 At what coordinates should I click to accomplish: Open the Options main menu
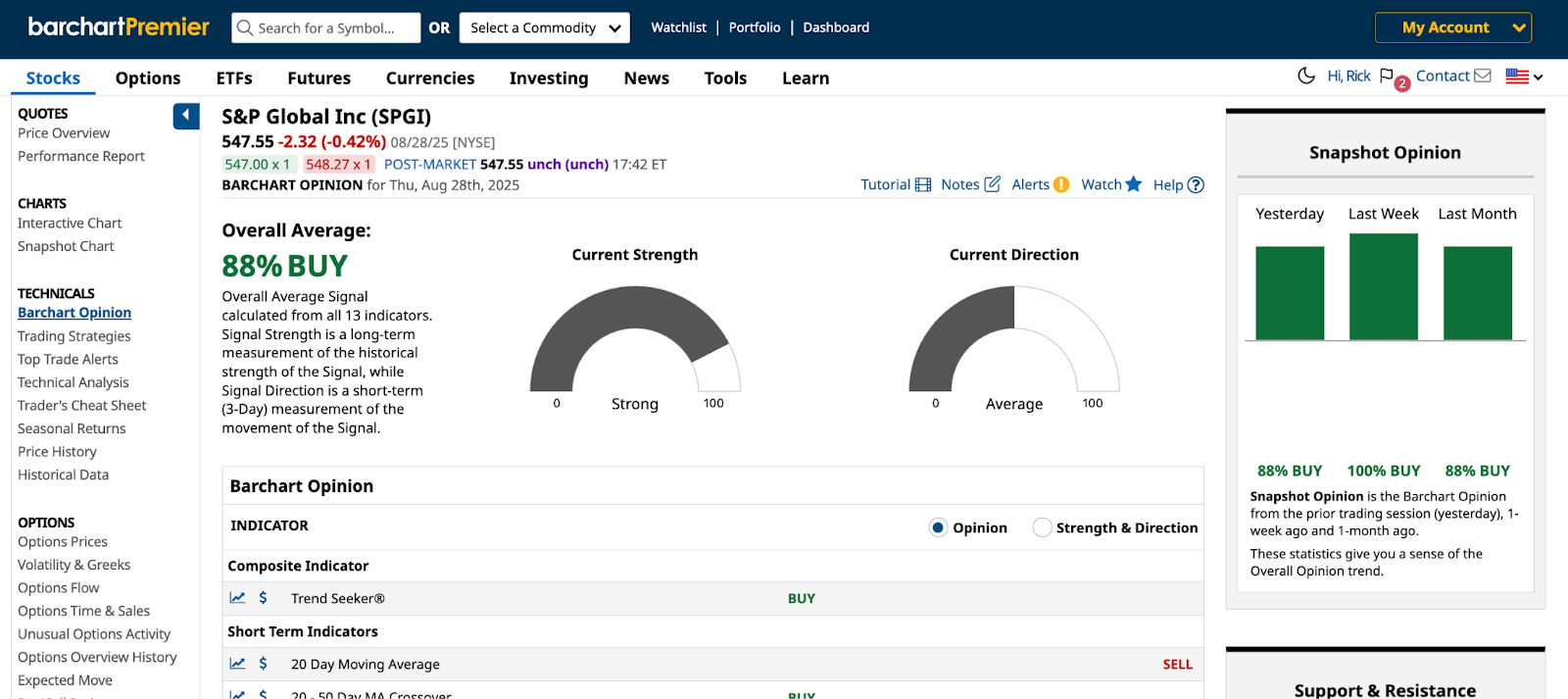[148, 77]
